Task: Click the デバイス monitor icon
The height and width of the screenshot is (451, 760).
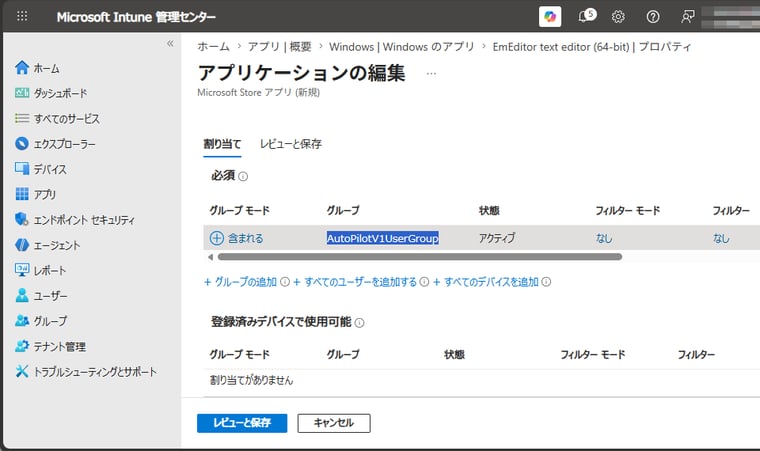Action: (22, 169)
